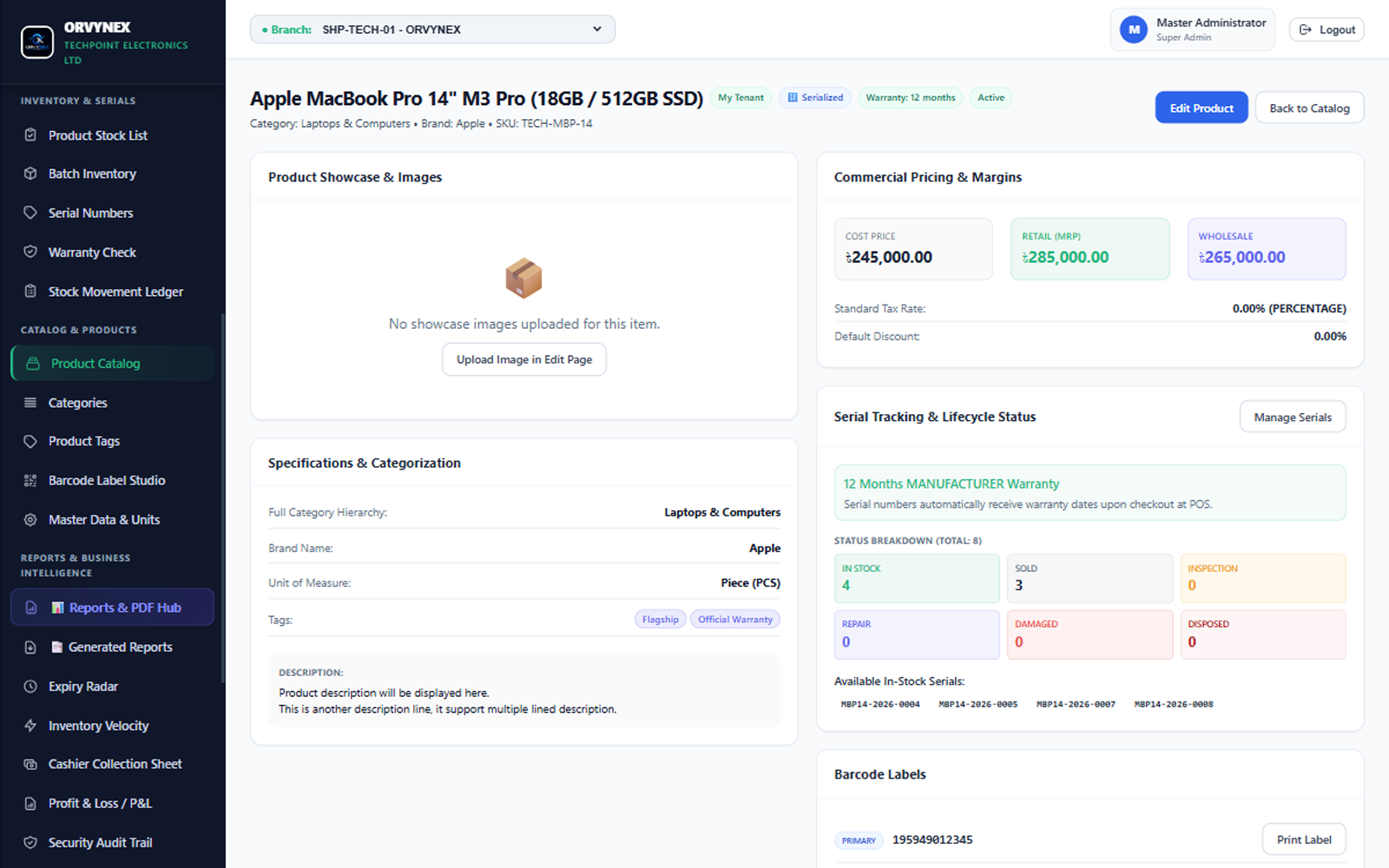Click the Batch Inventory cube icon
The image size is (1389, 868).
coord(30,174)
